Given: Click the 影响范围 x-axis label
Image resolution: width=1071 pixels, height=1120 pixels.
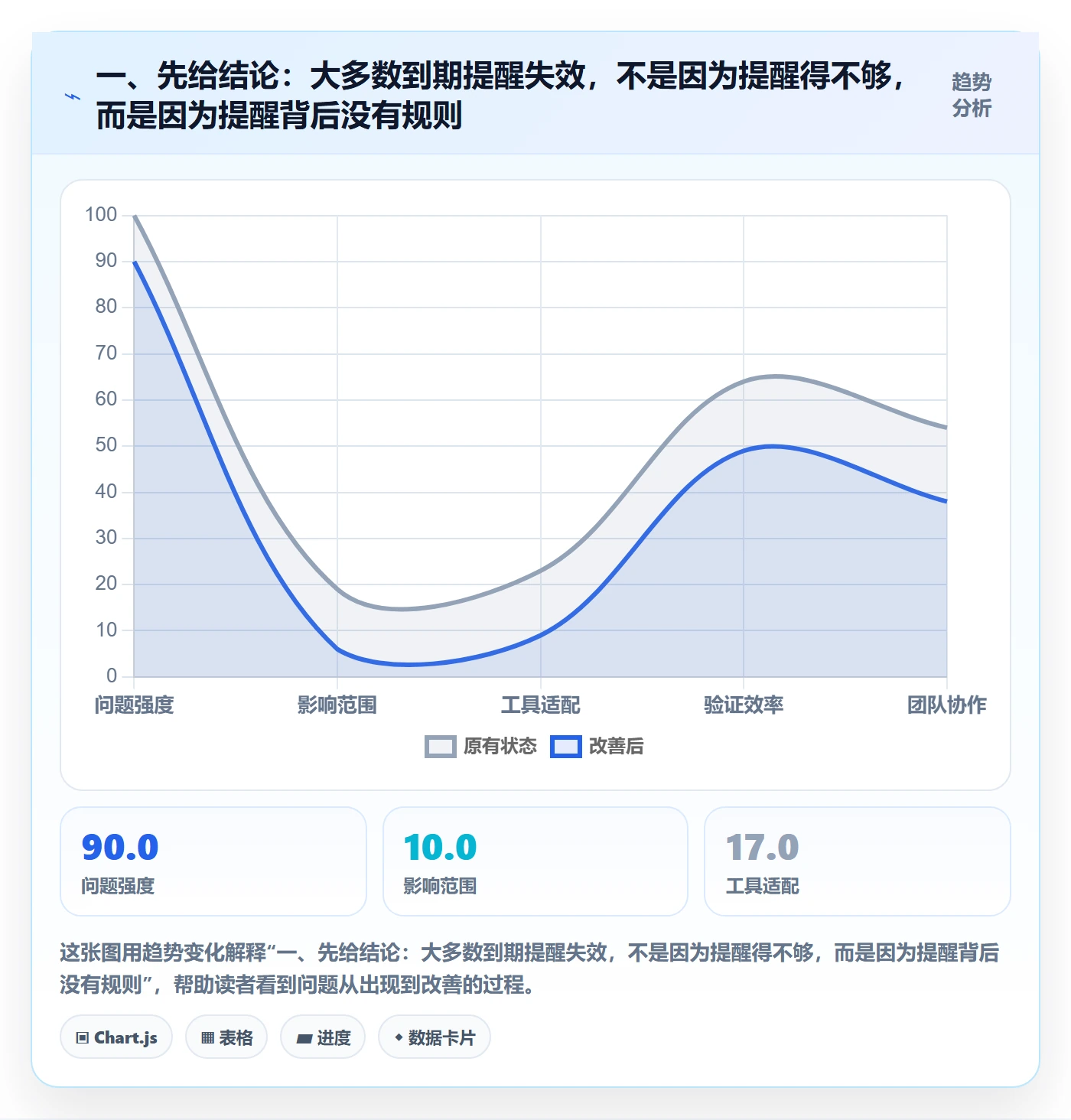Looking at the screenshot, I should click(x=337, y=705).
